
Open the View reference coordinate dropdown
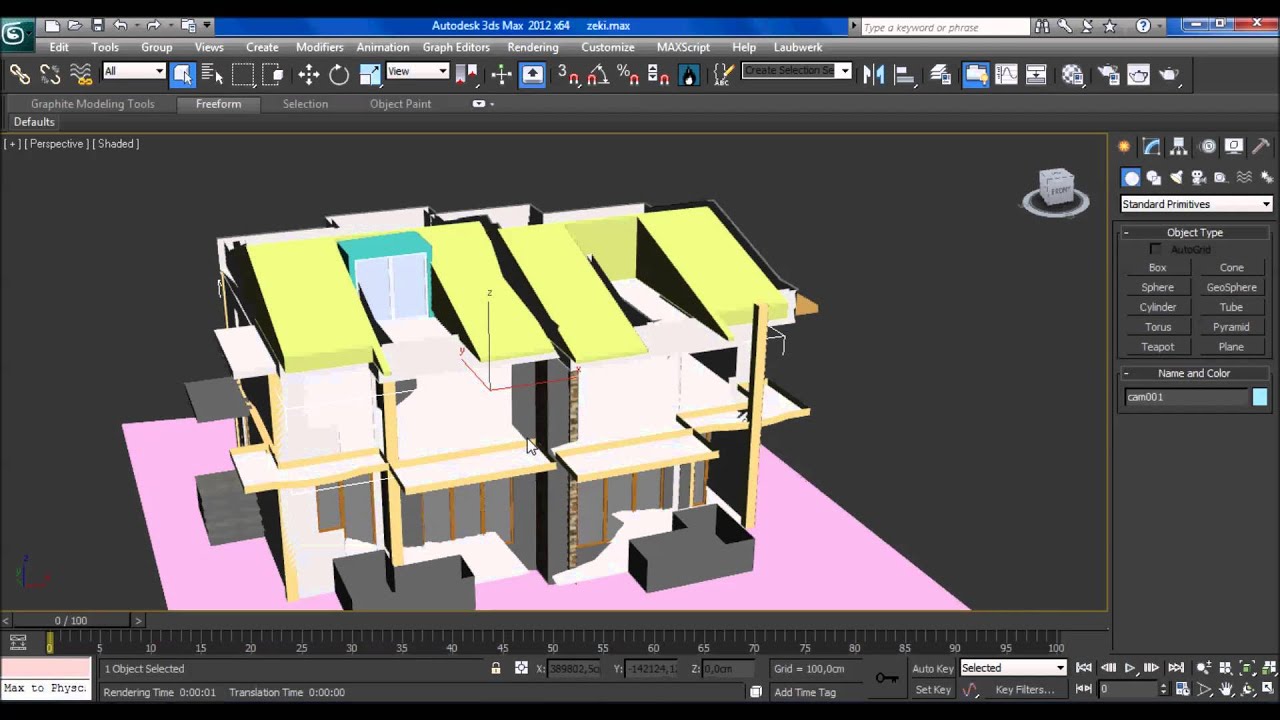click(x=417, y=71)
